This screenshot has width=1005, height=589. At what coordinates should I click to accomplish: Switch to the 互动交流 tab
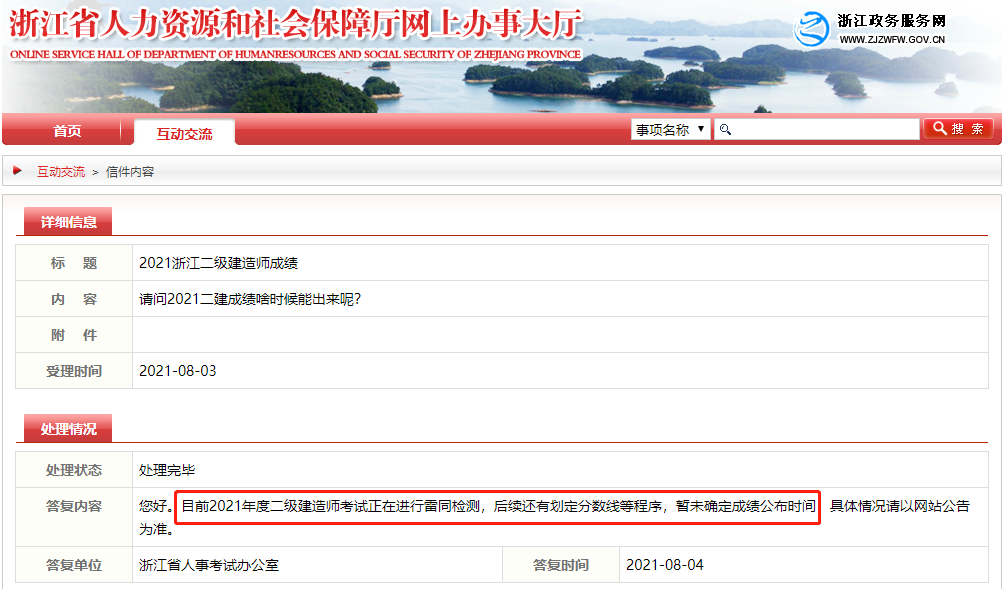[x=184, y=133]
